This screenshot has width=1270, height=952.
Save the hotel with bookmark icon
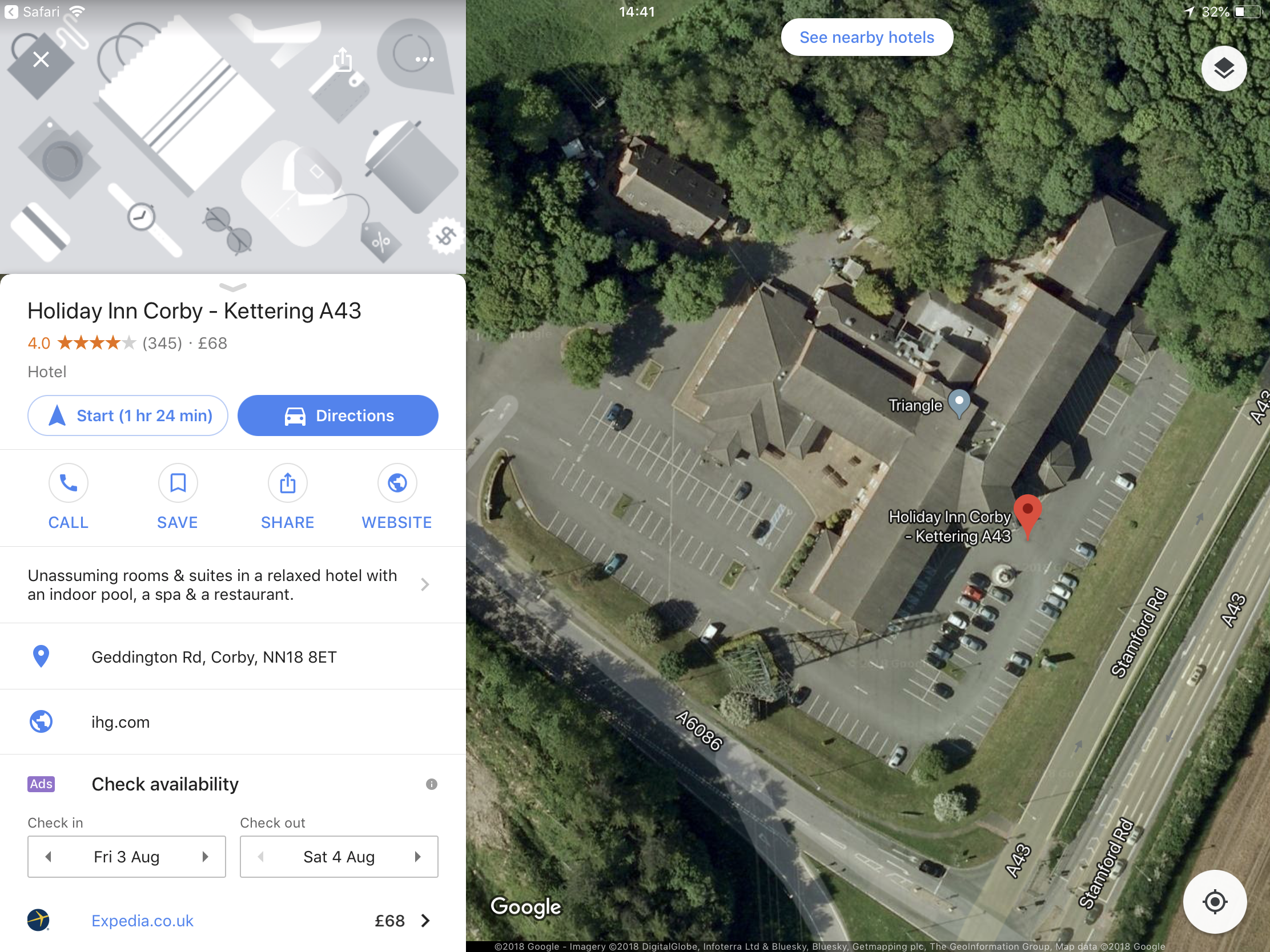(x=178, y=483)
